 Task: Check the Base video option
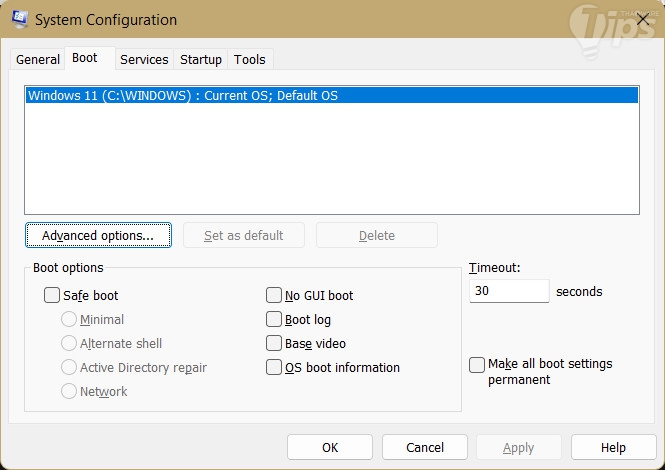click(274, 343)
